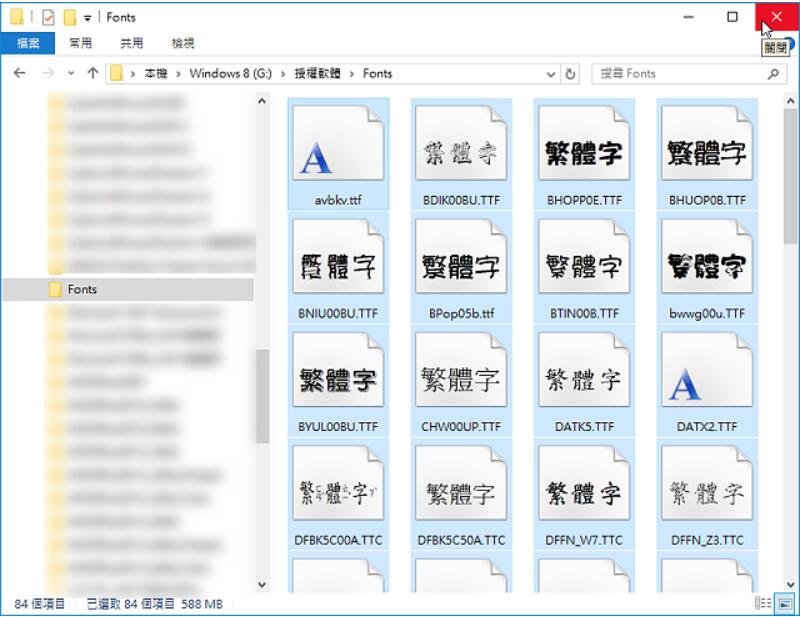Select the BTIN00B.TTF font file icon

point(584,257)
